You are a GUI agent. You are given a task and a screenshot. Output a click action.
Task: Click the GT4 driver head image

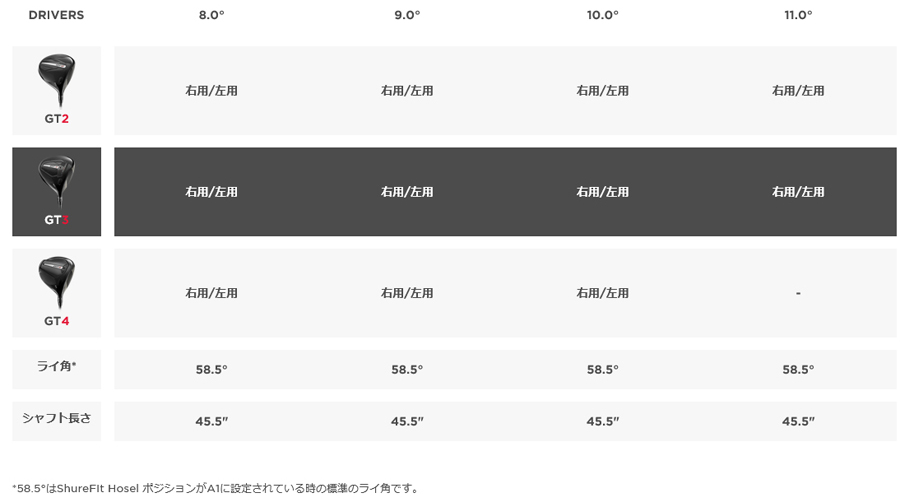[x=56, y=282]
